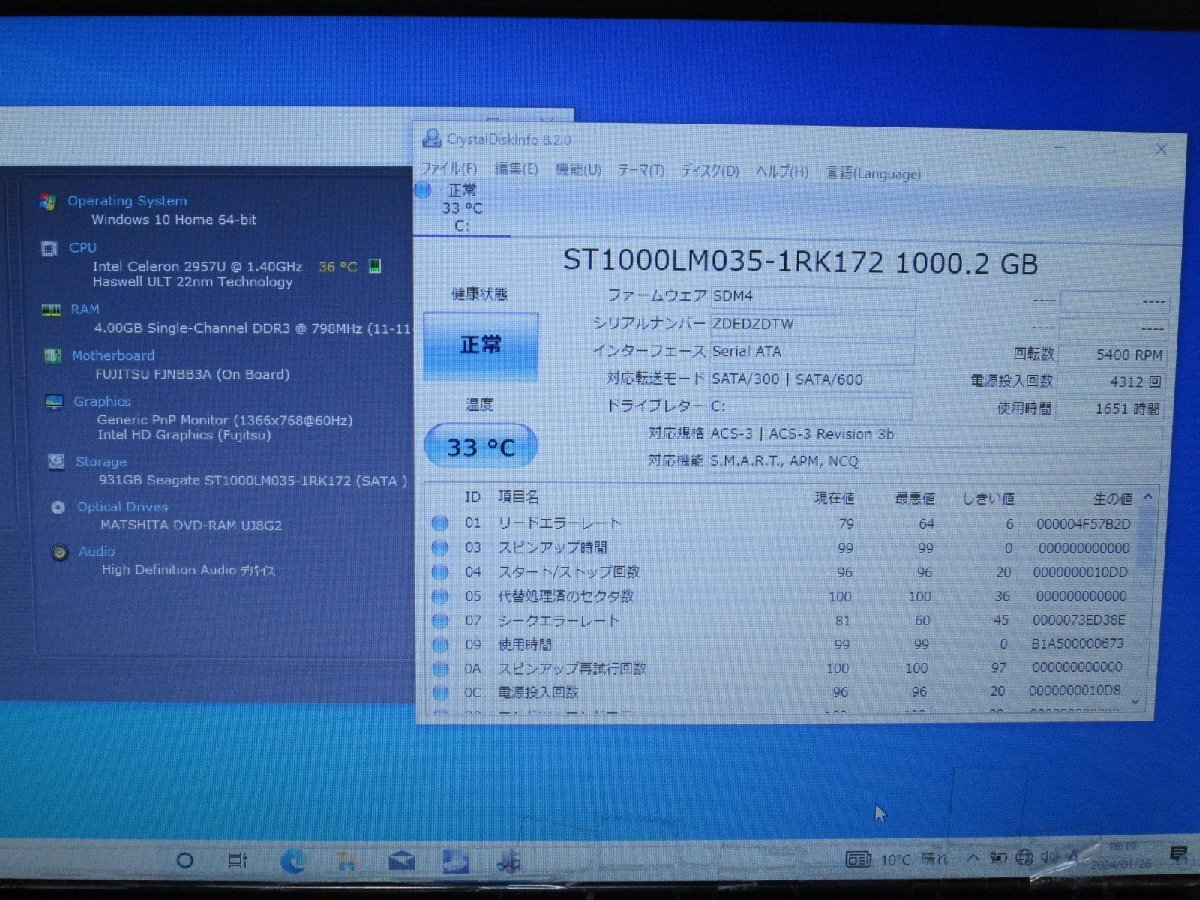Click the status dot of row 03 スピンアップ時間

(439, 548)
